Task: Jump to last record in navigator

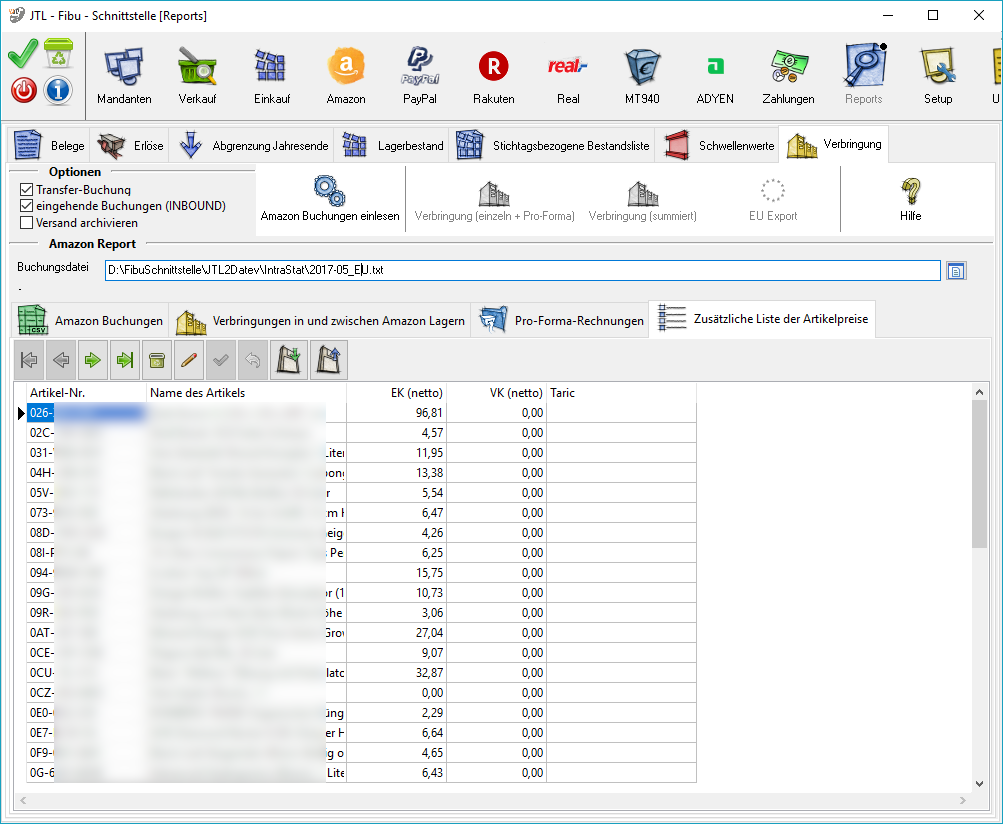Action: coord(124,360)
